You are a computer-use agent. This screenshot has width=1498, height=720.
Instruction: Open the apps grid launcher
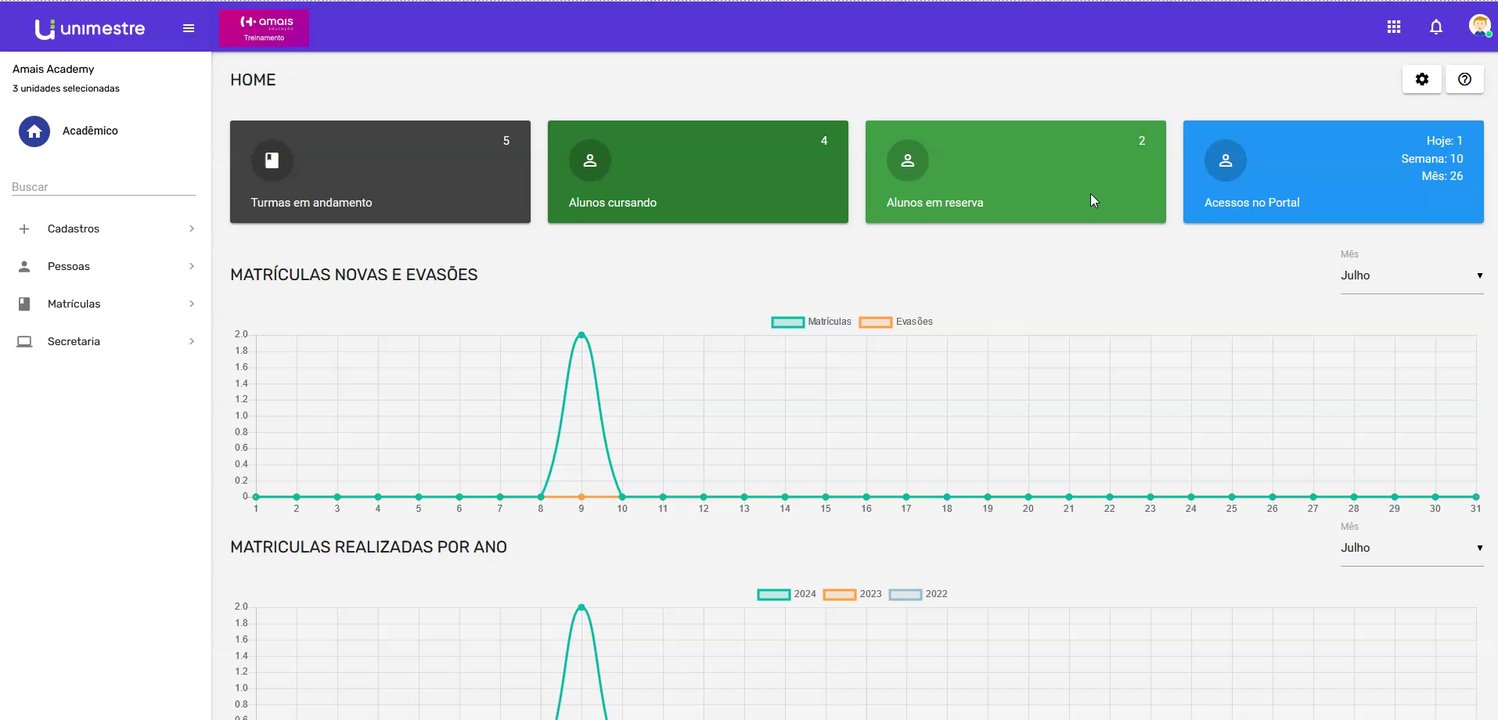(x=1394, y=27)
